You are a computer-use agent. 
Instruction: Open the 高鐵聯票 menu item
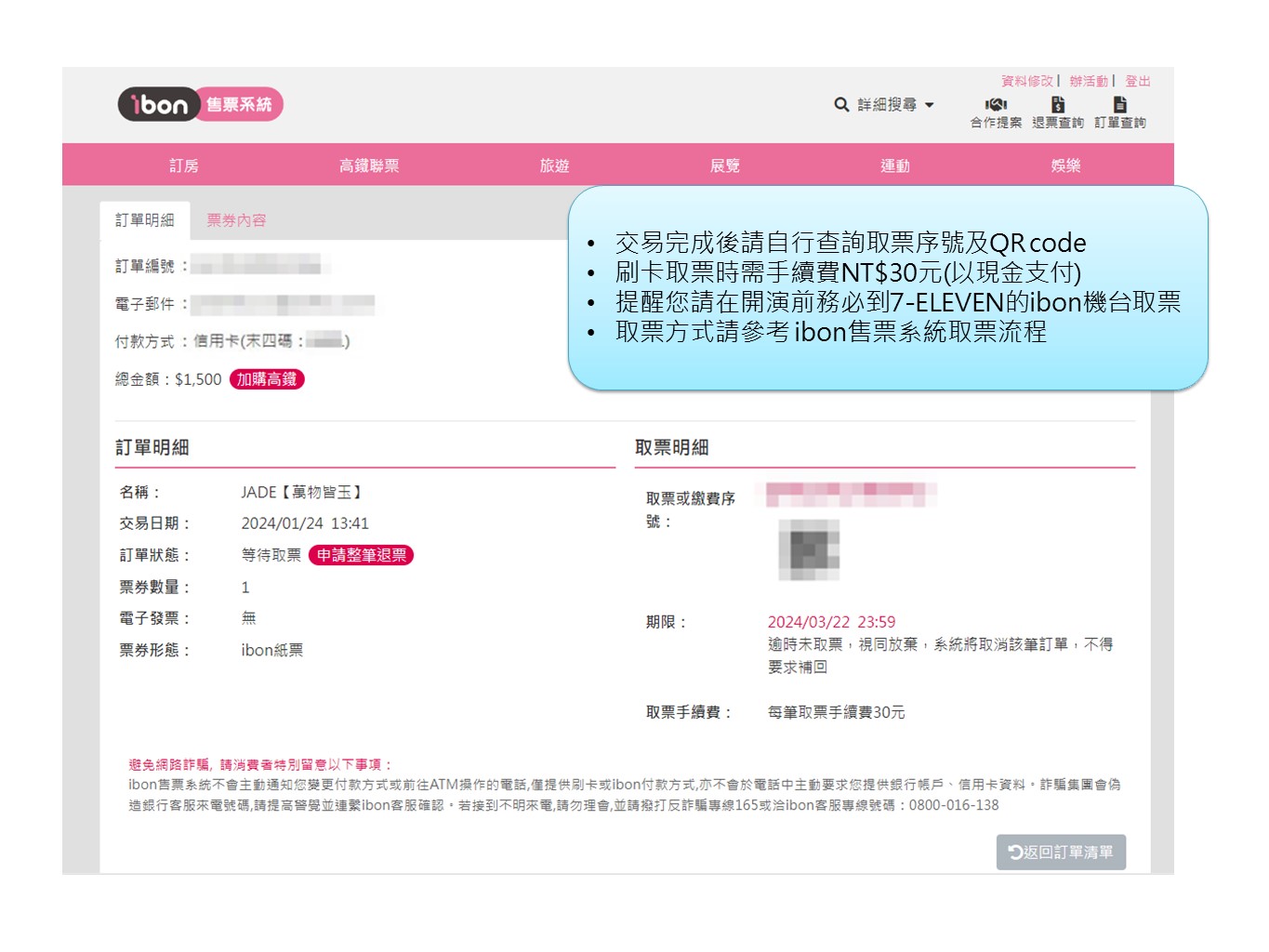click(369, 165)
